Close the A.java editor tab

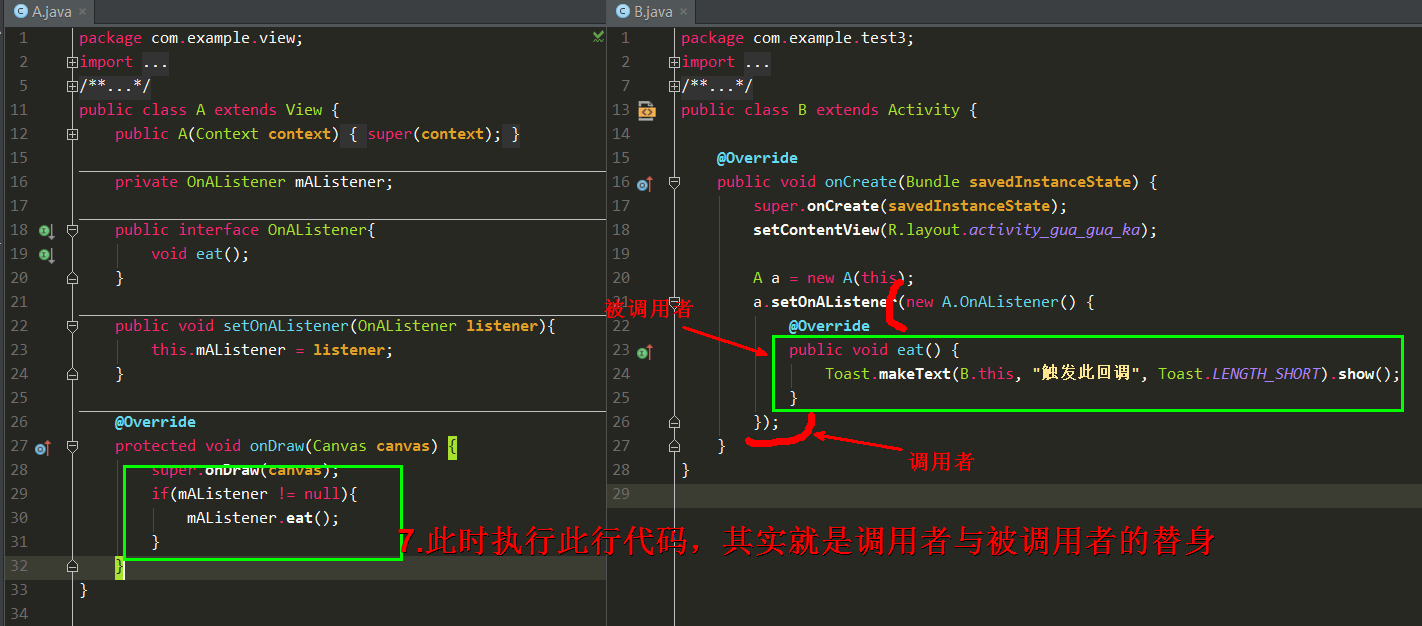tap(81, 12)
